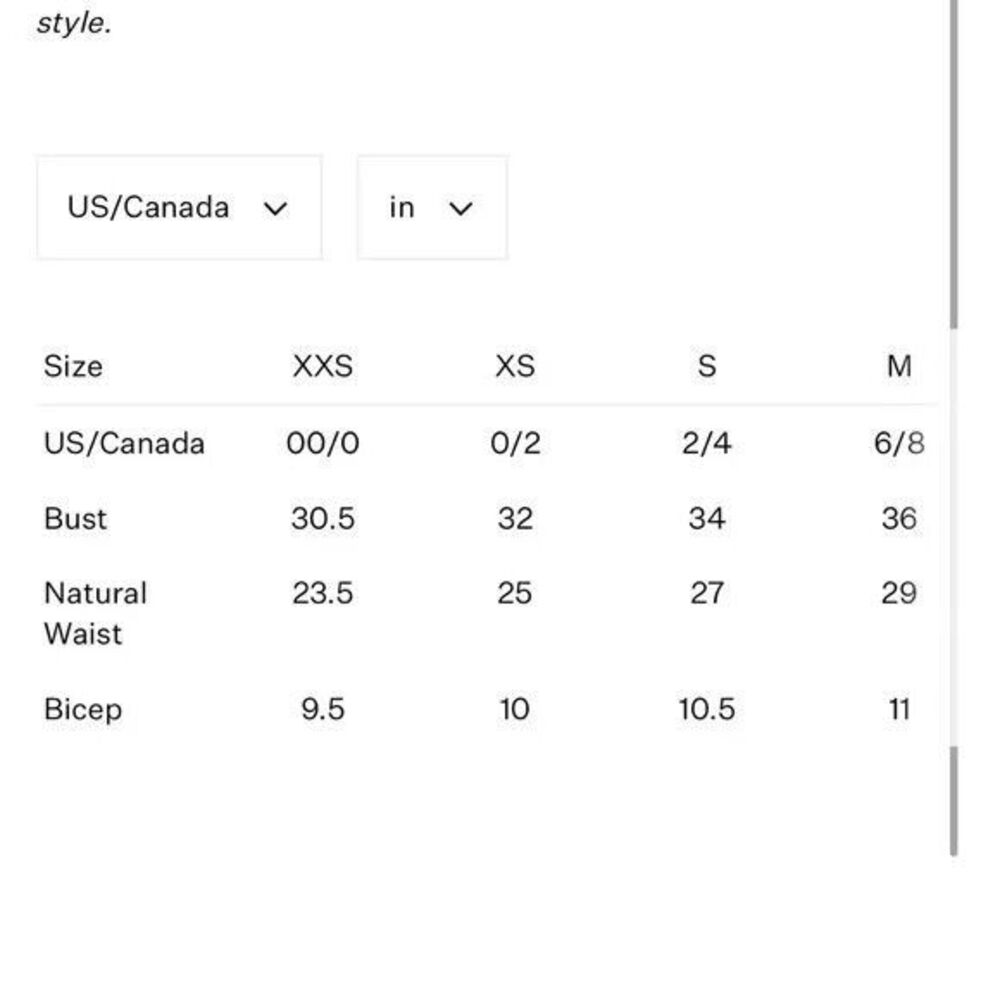The height and width of the screenshot is (1000, 1000).
Task: Select the M size column header
Action: point(899,366)
